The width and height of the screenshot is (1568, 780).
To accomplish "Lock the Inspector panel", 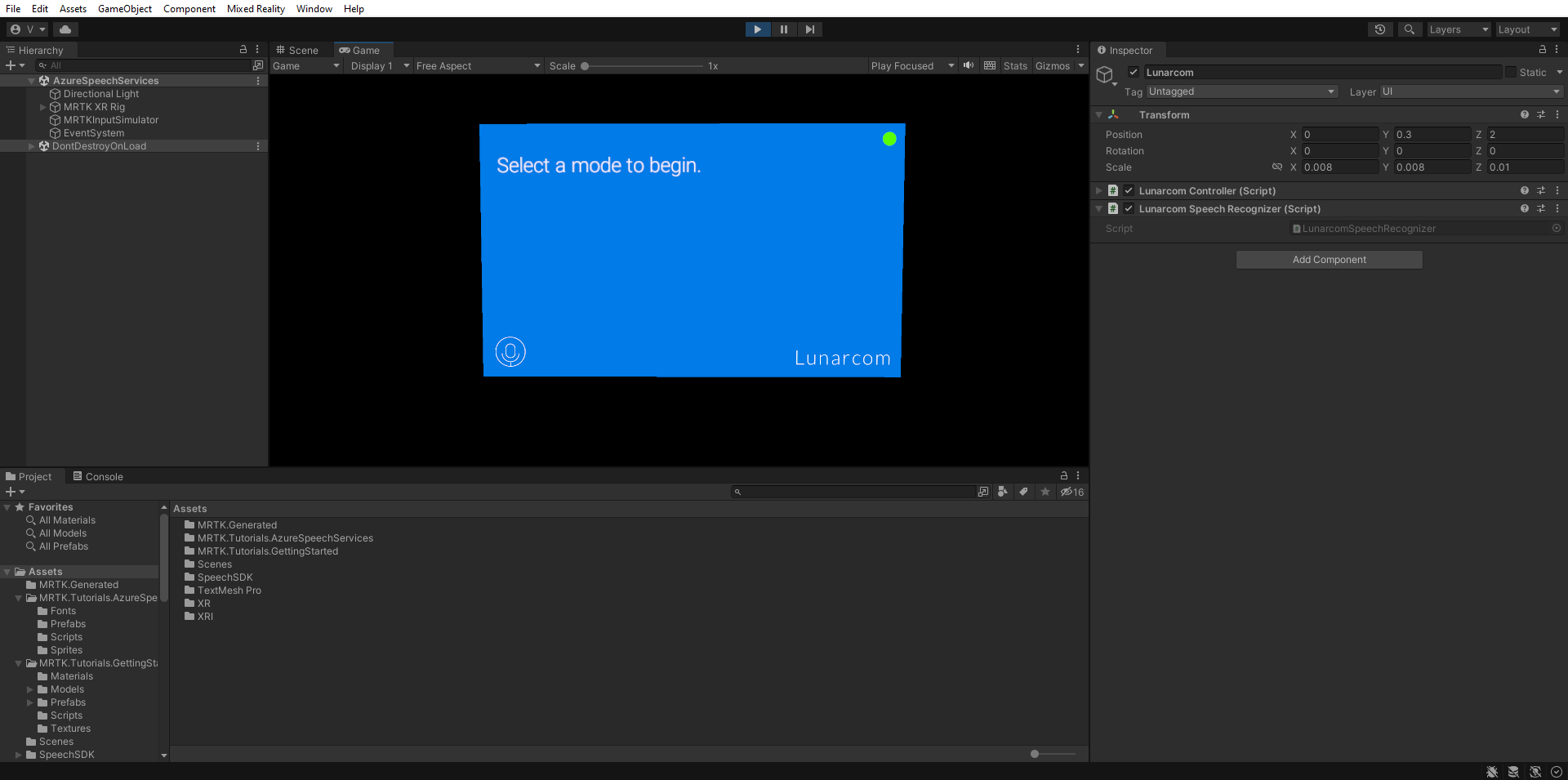I will 1543,50.
